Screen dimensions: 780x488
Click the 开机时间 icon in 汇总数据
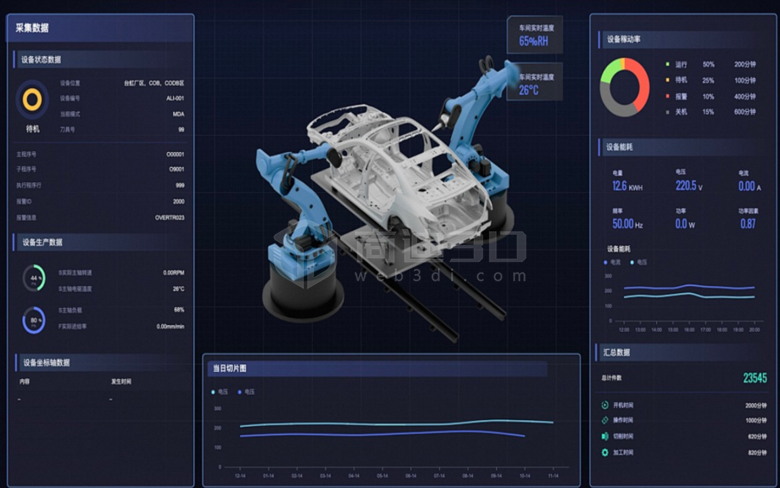605,405
